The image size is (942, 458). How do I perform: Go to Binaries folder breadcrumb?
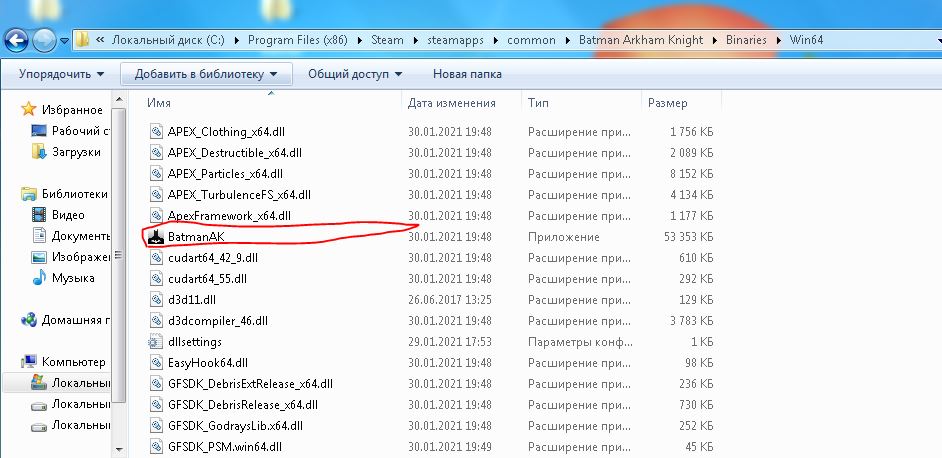click(746, 40)
